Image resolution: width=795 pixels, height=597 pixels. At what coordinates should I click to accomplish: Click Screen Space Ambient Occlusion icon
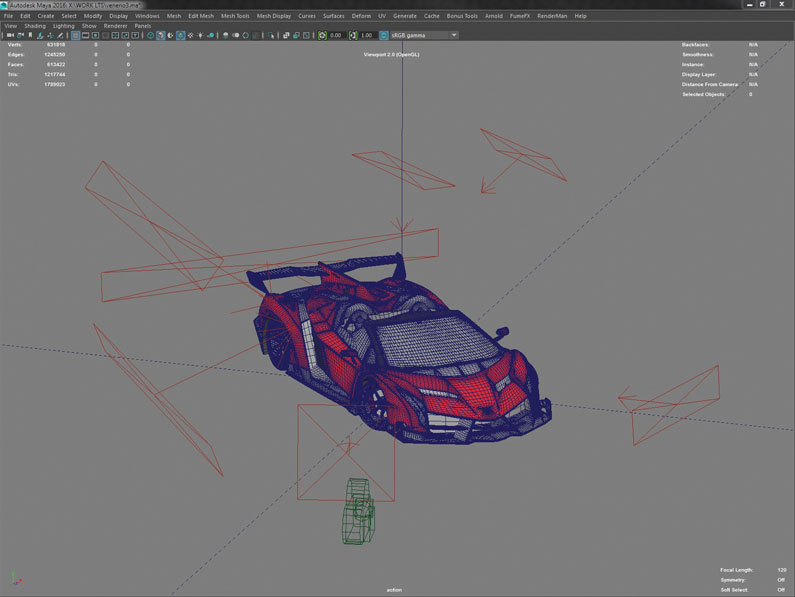coord(226,36)
